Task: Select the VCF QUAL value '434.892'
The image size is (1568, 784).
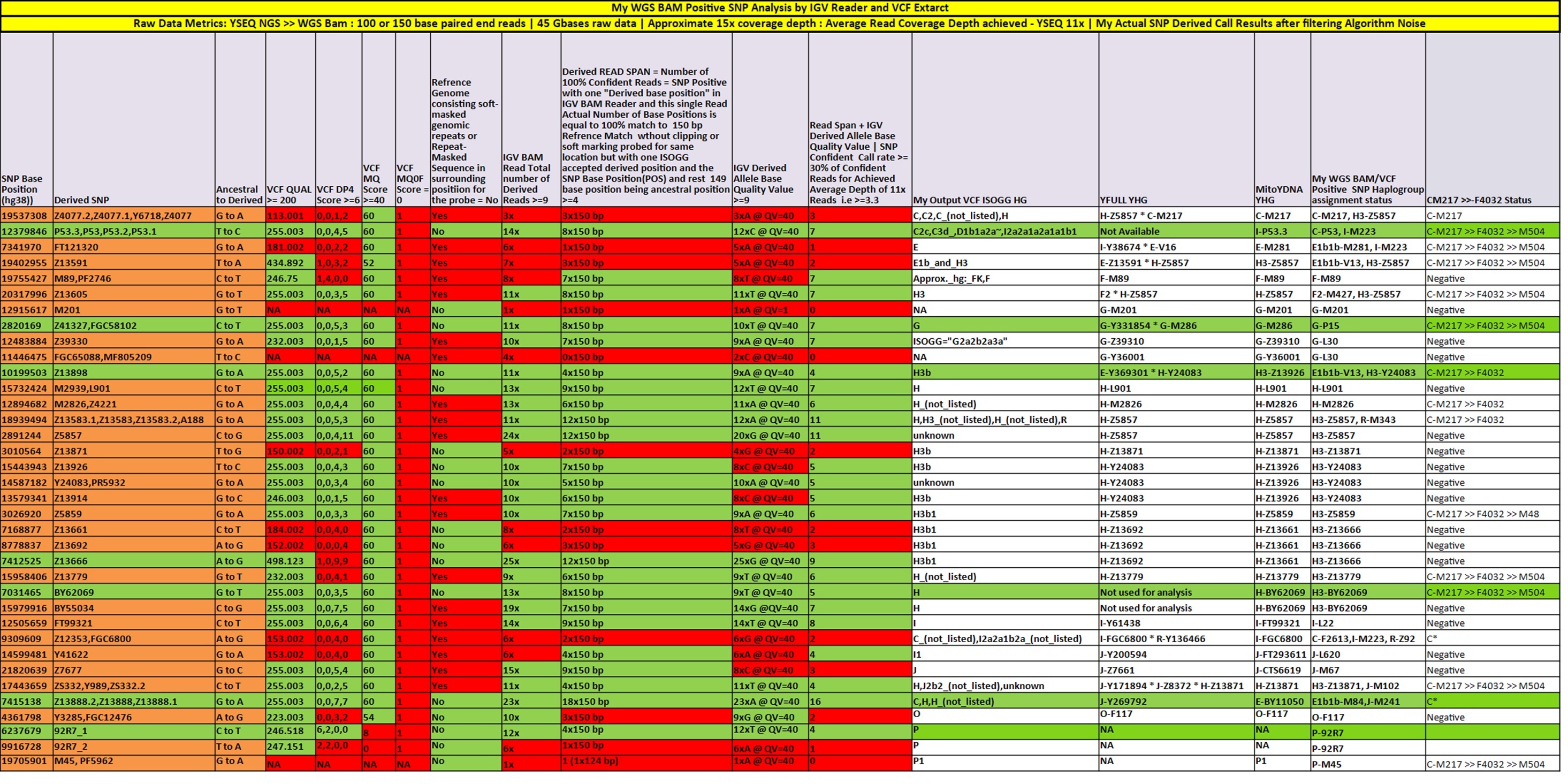Action: [x=291, y=263]
